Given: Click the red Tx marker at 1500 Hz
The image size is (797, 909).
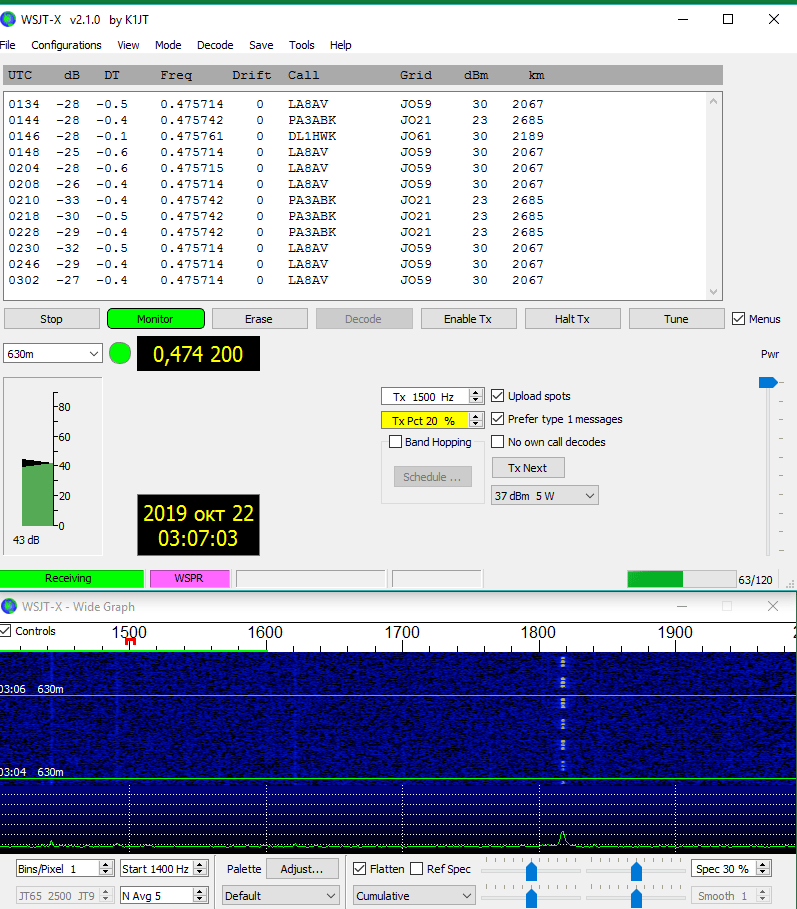Looking at the screenshot, I should (x=130, y=641).
